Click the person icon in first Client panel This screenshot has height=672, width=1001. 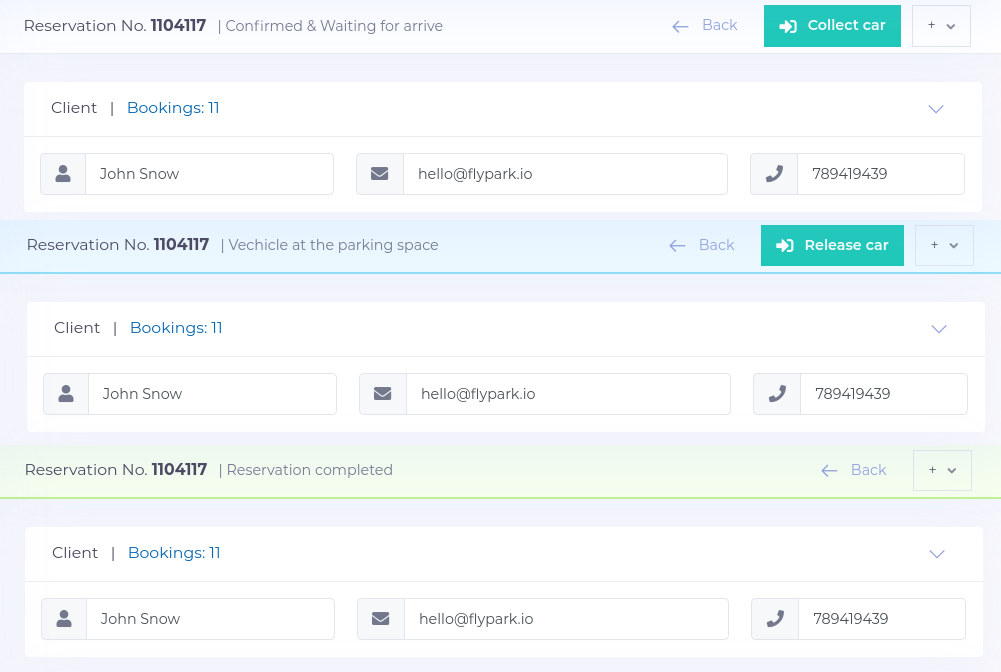63,174
